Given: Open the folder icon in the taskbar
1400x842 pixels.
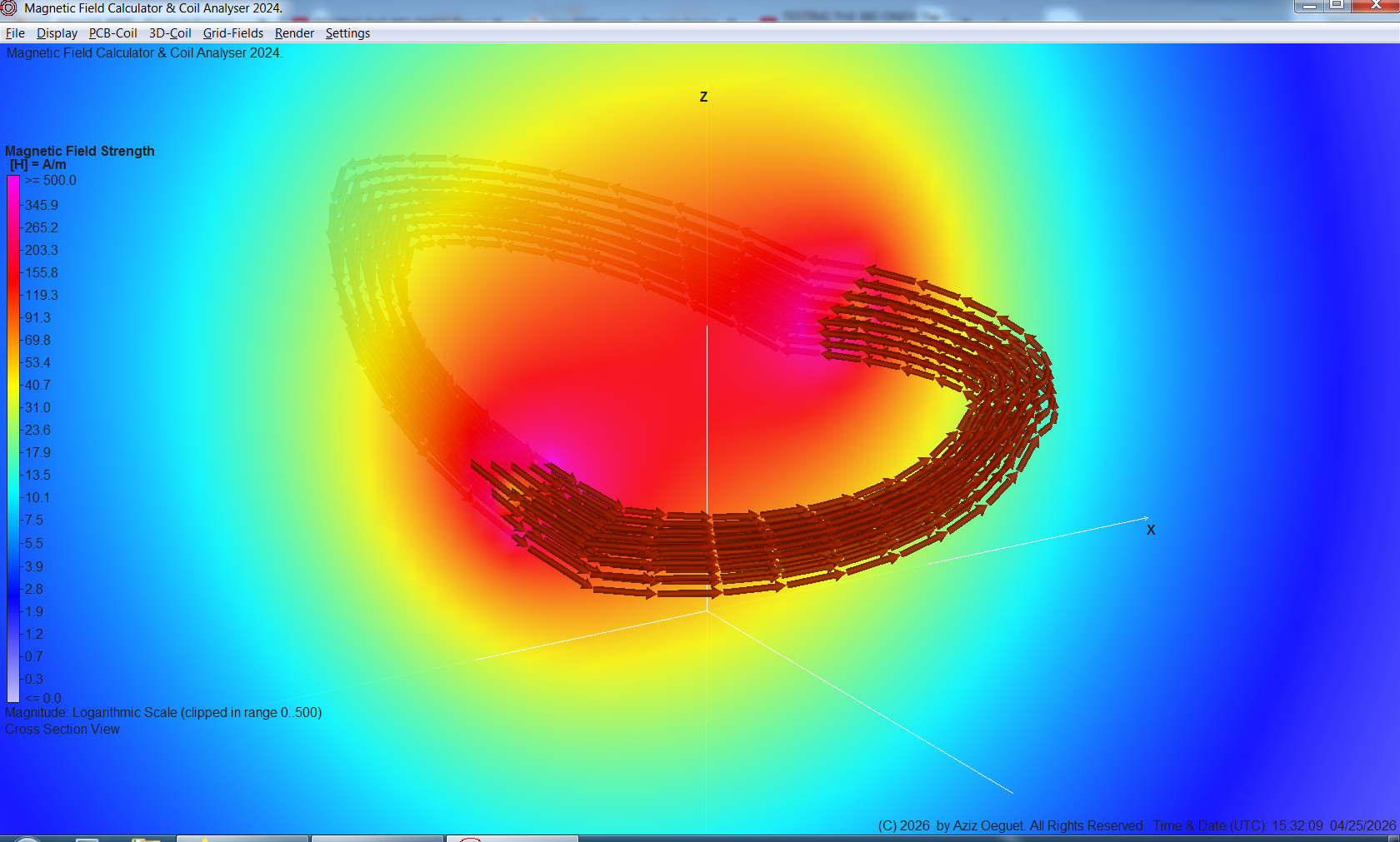Looking at the screenshot, I should 146,839.
